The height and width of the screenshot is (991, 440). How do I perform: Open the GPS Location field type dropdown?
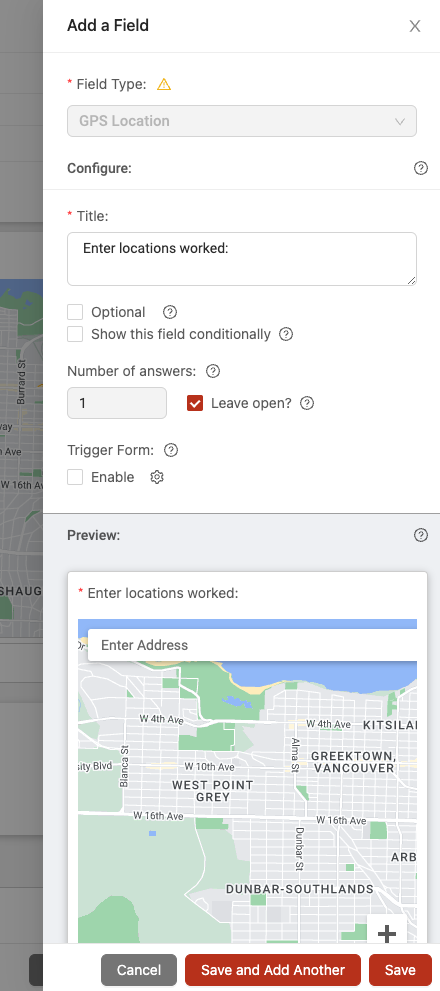pyautogui.click(x=241, y=121)
